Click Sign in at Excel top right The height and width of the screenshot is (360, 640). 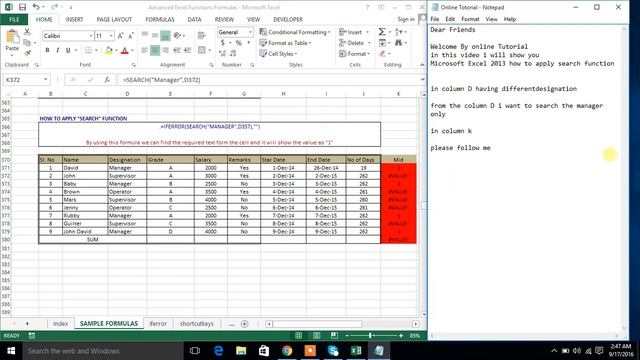click(x=406, y=19)
